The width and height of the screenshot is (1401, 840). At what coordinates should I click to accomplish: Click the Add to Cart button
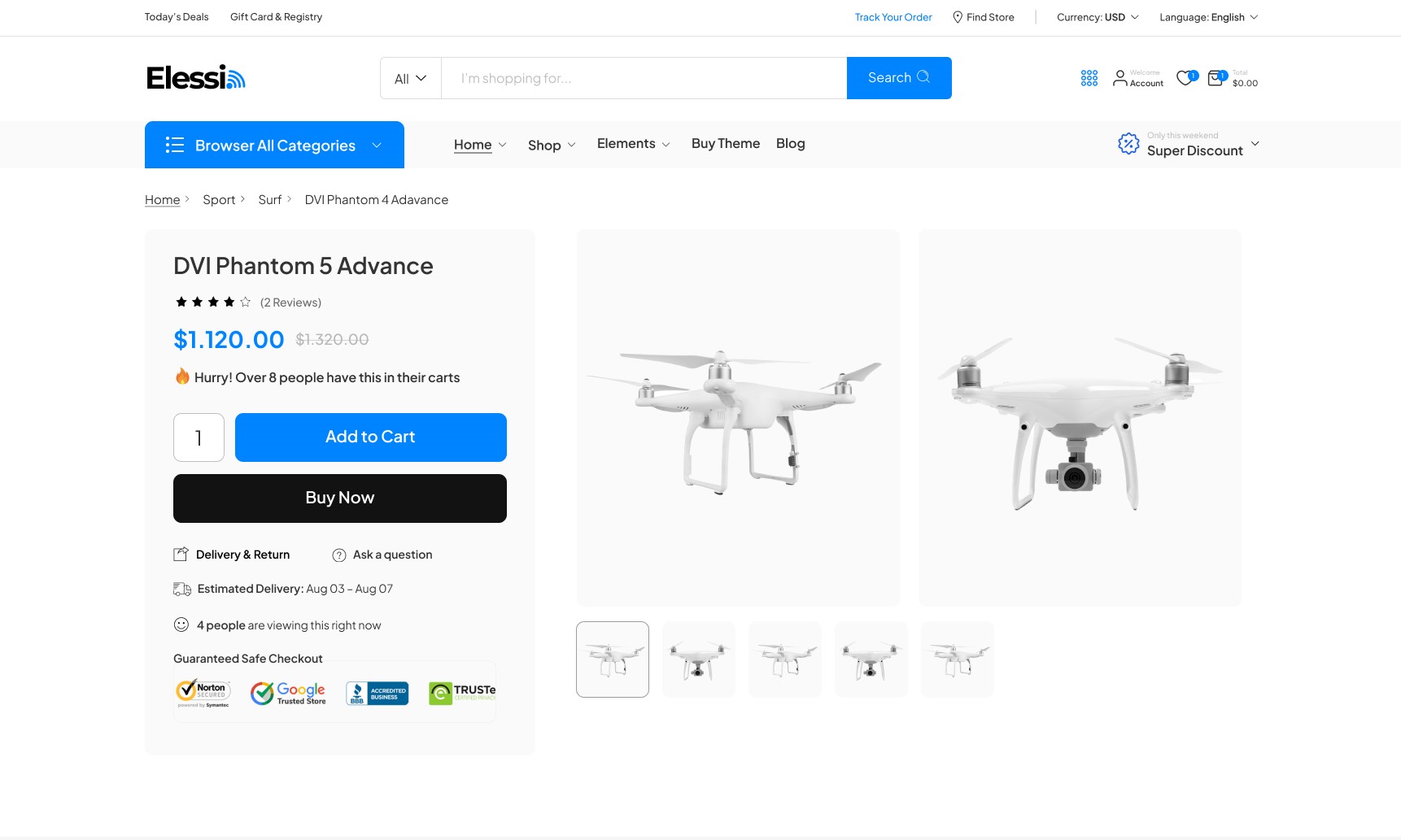click(371, 437)
